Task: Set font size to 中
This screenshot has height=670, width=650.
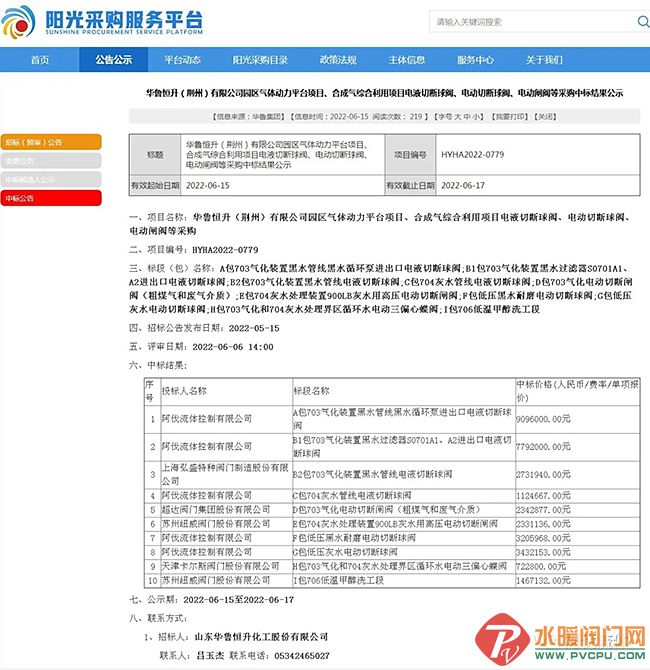Action: click(467, 116)
